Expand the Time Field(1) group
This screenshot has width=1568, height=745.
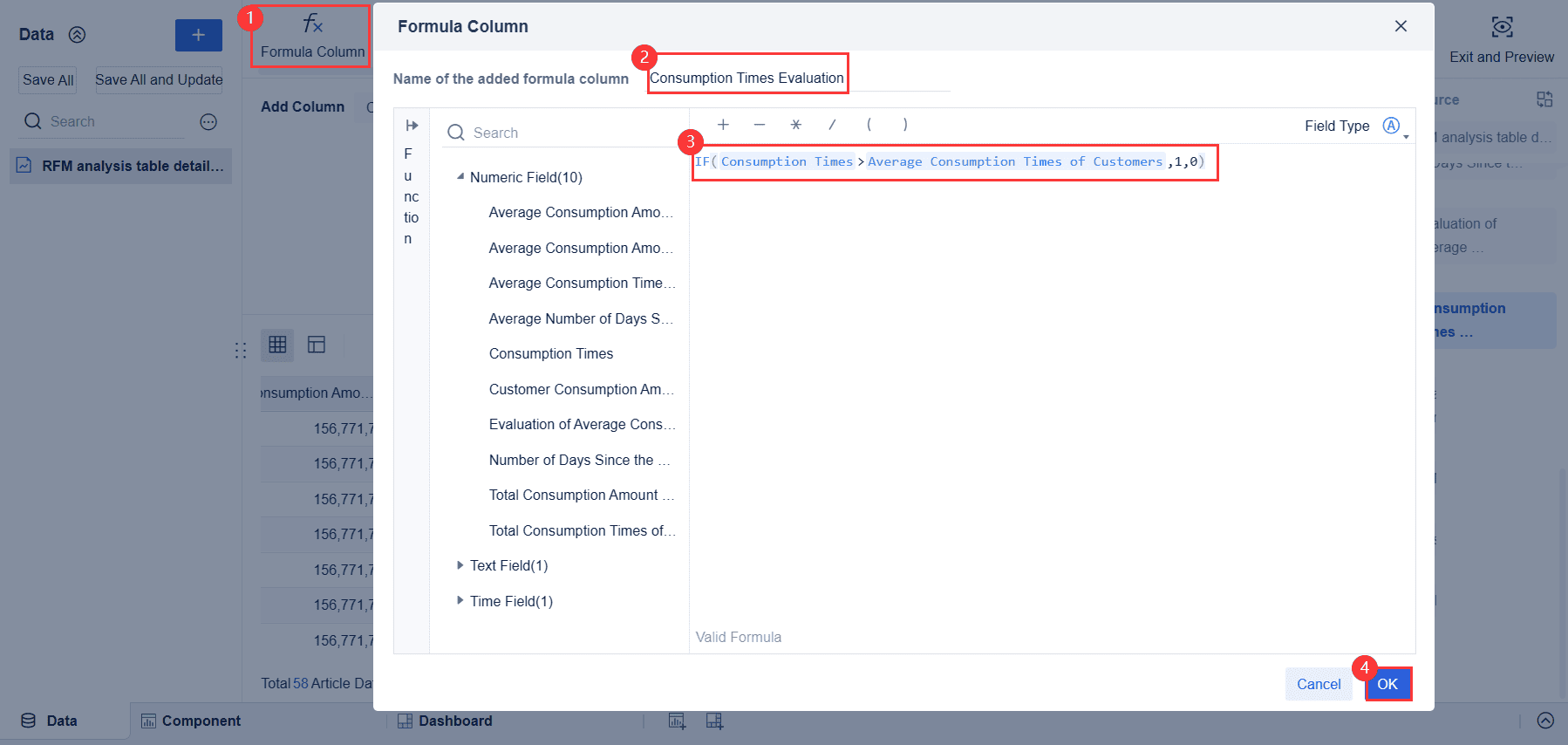[x=460, y=600]
